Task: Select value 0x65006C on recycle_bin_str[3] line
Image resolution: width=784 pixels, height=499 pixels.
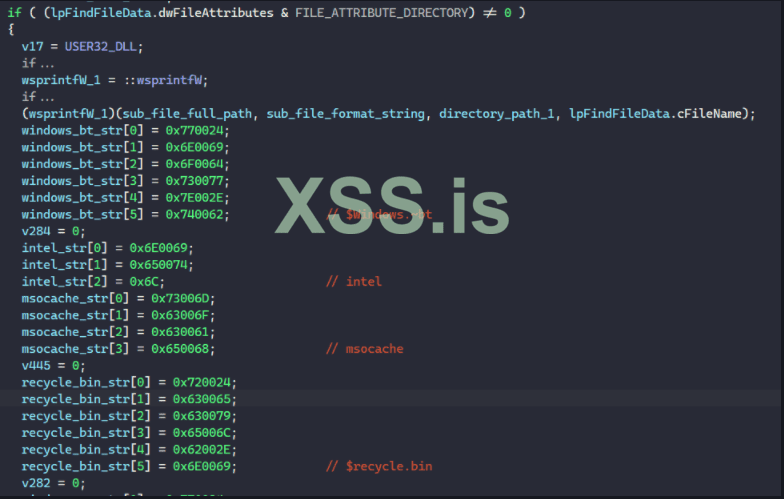Action: (202, 433)
